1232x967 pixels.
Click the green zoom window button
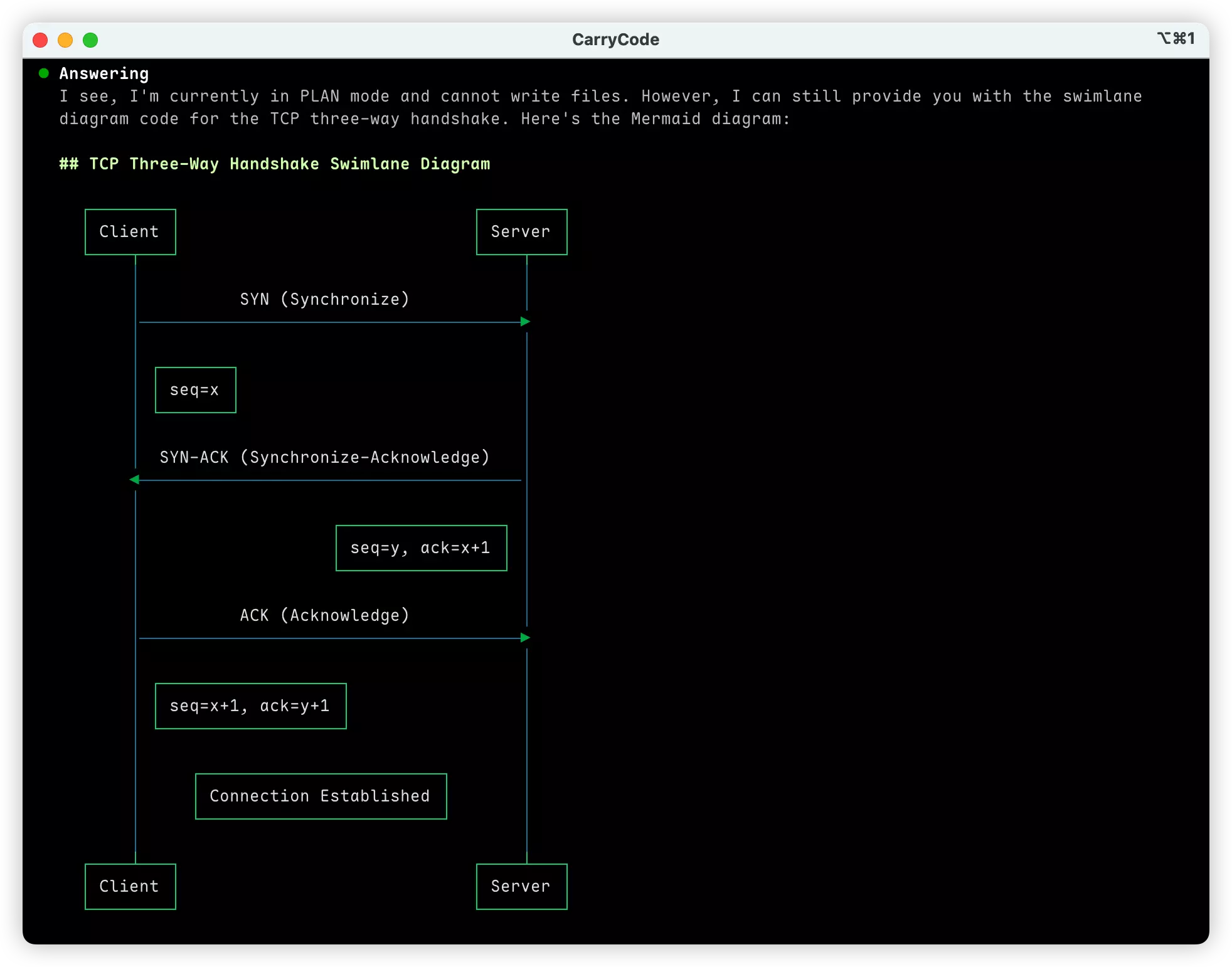tap(90, 40)
